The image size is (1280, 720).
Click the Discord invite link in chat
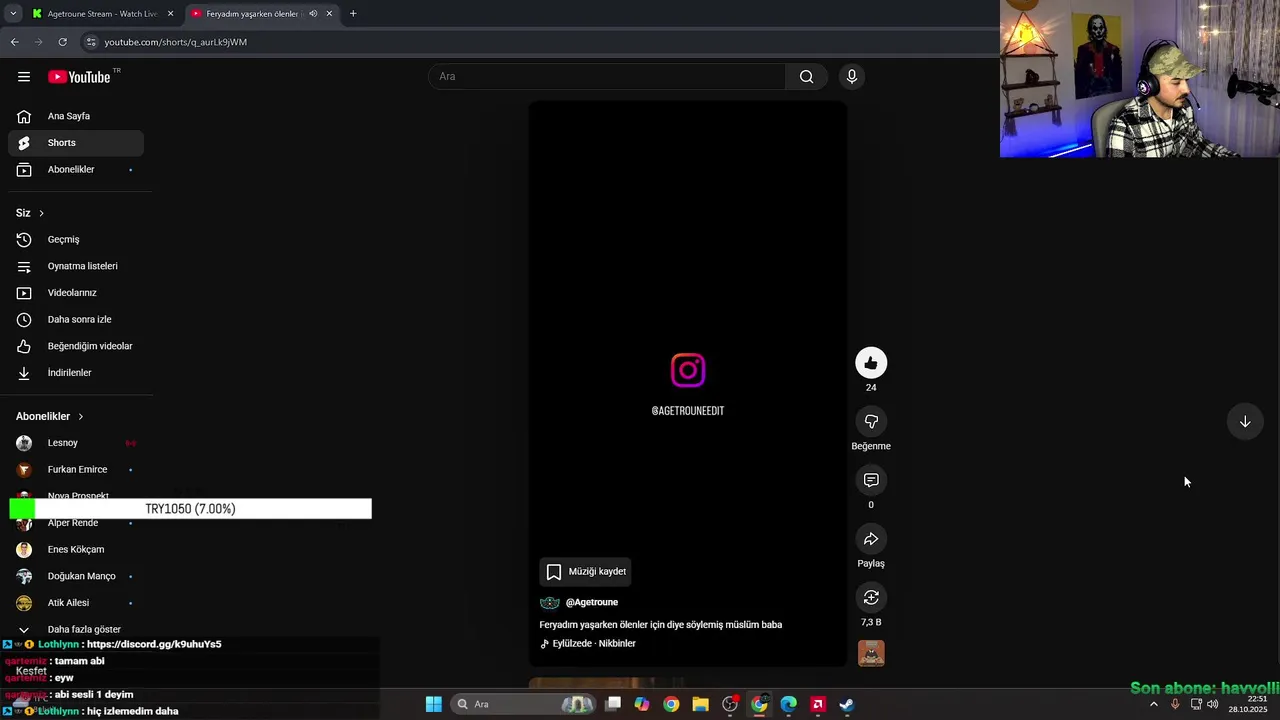click(154, 644)
